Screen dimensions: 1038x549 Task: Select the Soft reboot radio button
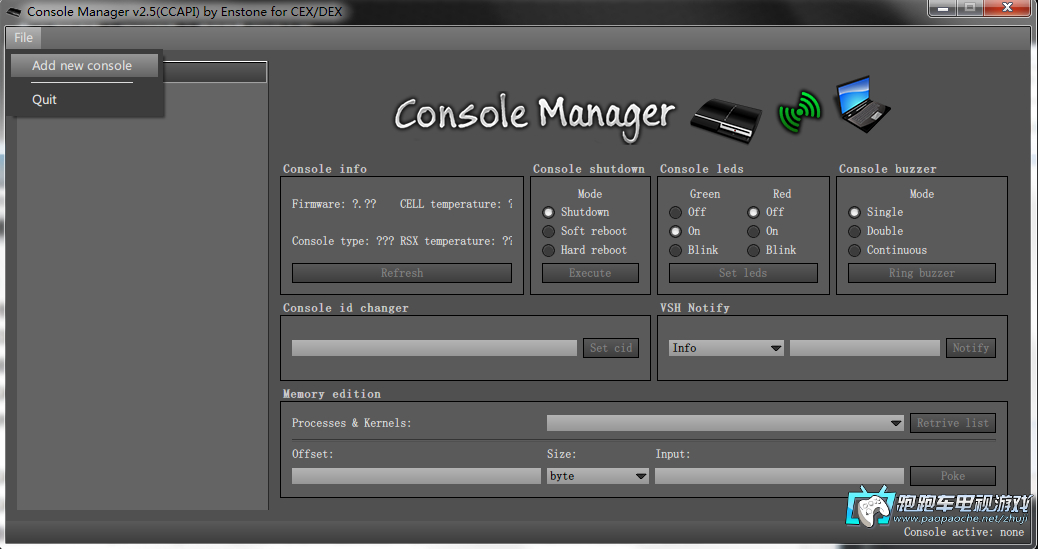[x=548, y=231]
